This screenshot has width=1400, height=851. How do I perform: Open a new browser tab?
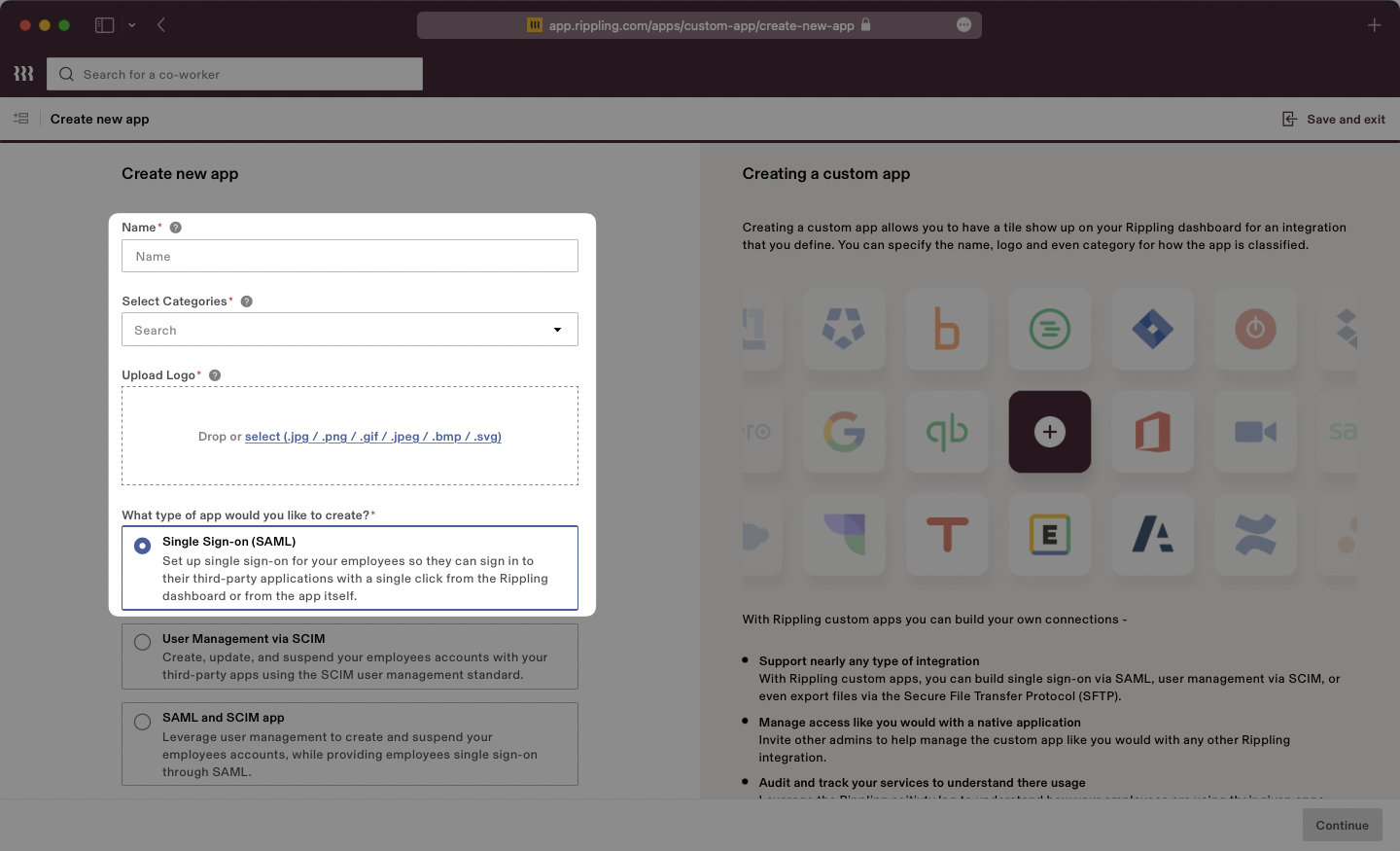(x=1375, y=25)
